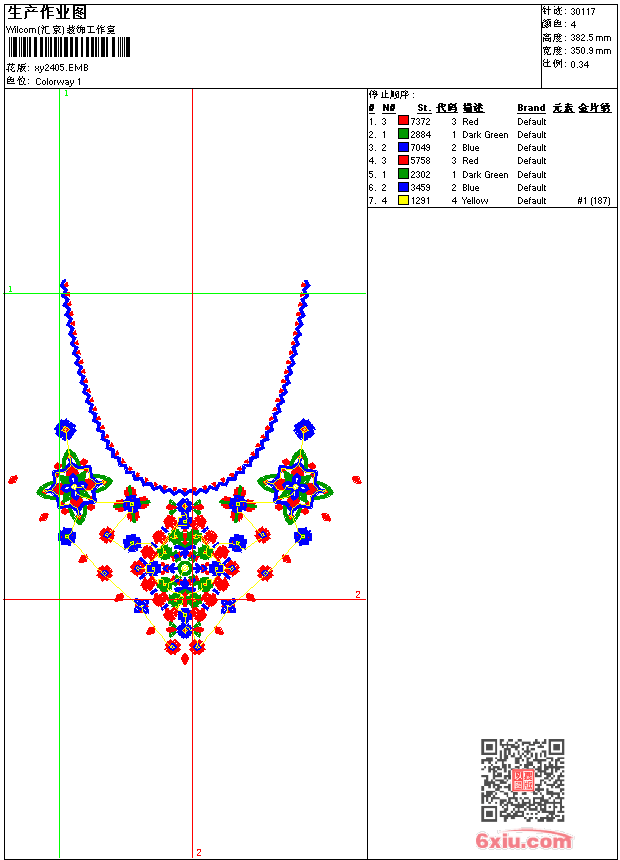The image size is (620, 860).
Task: Choose the blue swatch with 3459 stitches
Action: coord(403,187)
